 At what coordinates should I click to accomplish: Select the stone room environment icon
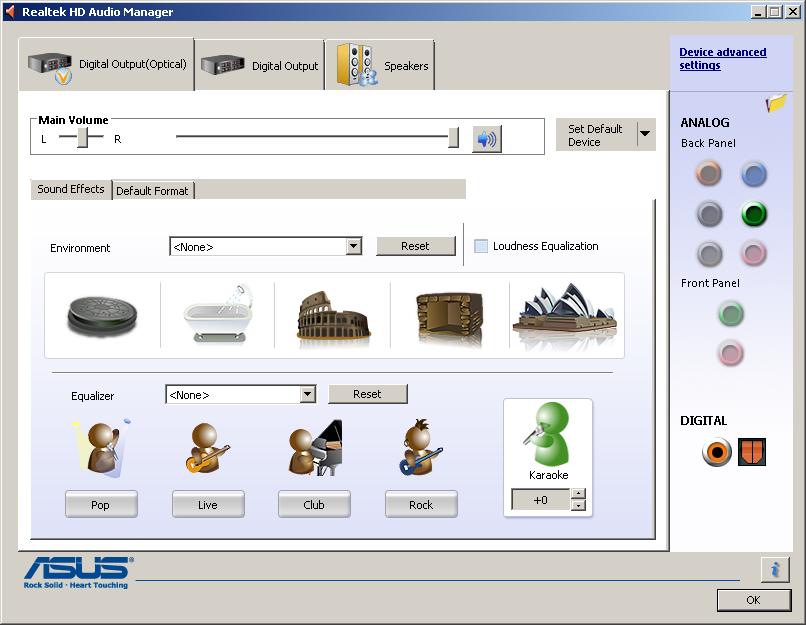[x=450, y=317]
